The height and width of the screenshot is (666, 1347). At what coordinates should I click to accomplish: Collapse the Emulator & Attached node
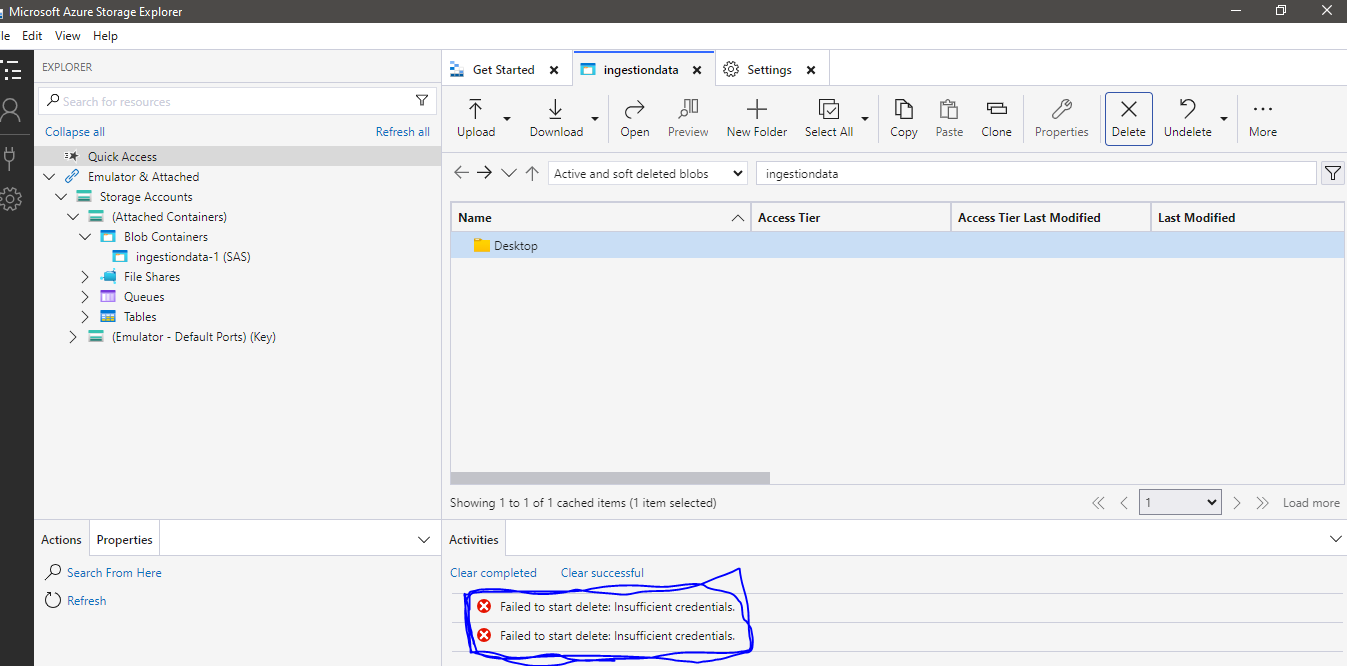point(50,176)
